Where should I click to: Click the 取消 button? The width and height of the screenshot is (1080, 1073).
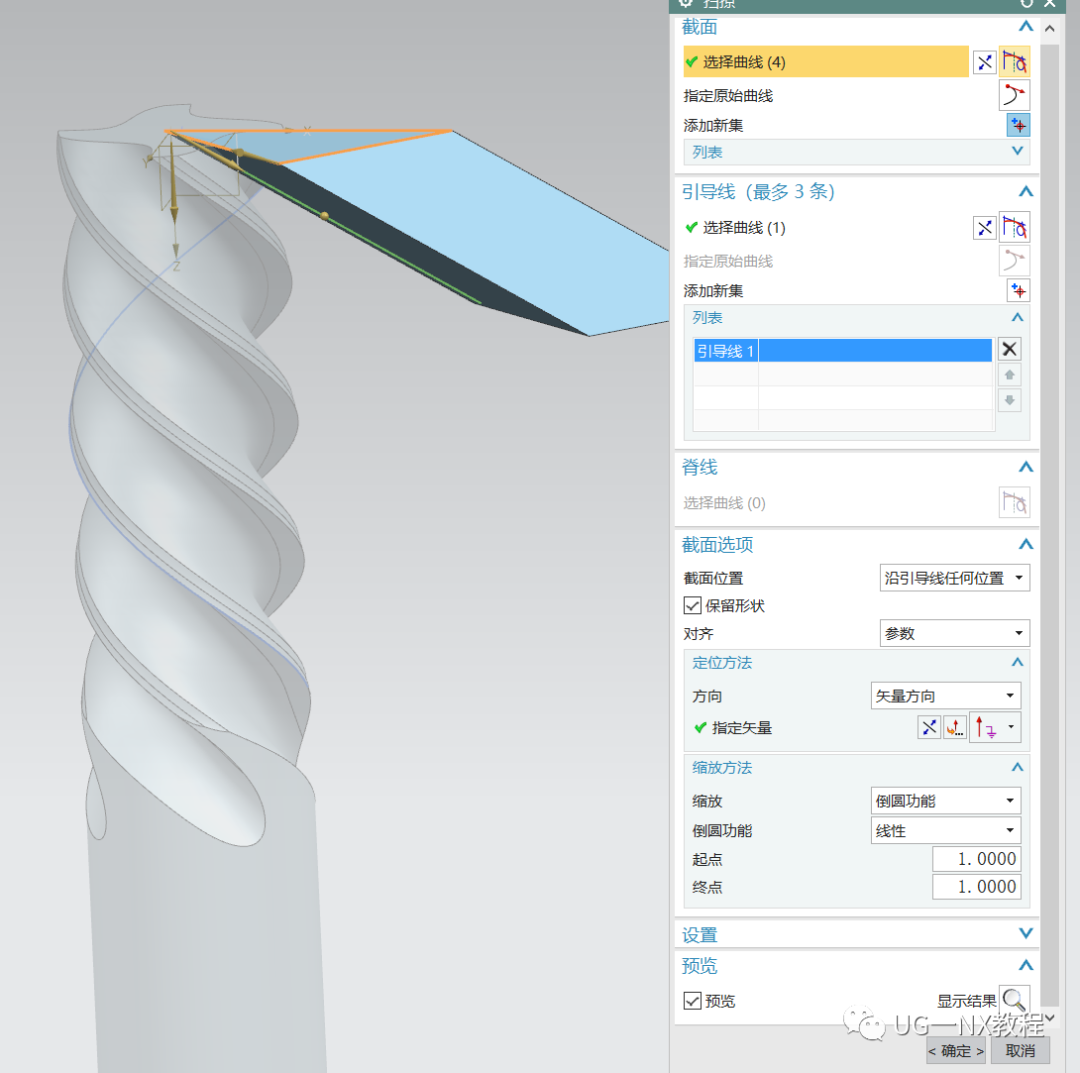tap(1020, 1050)
